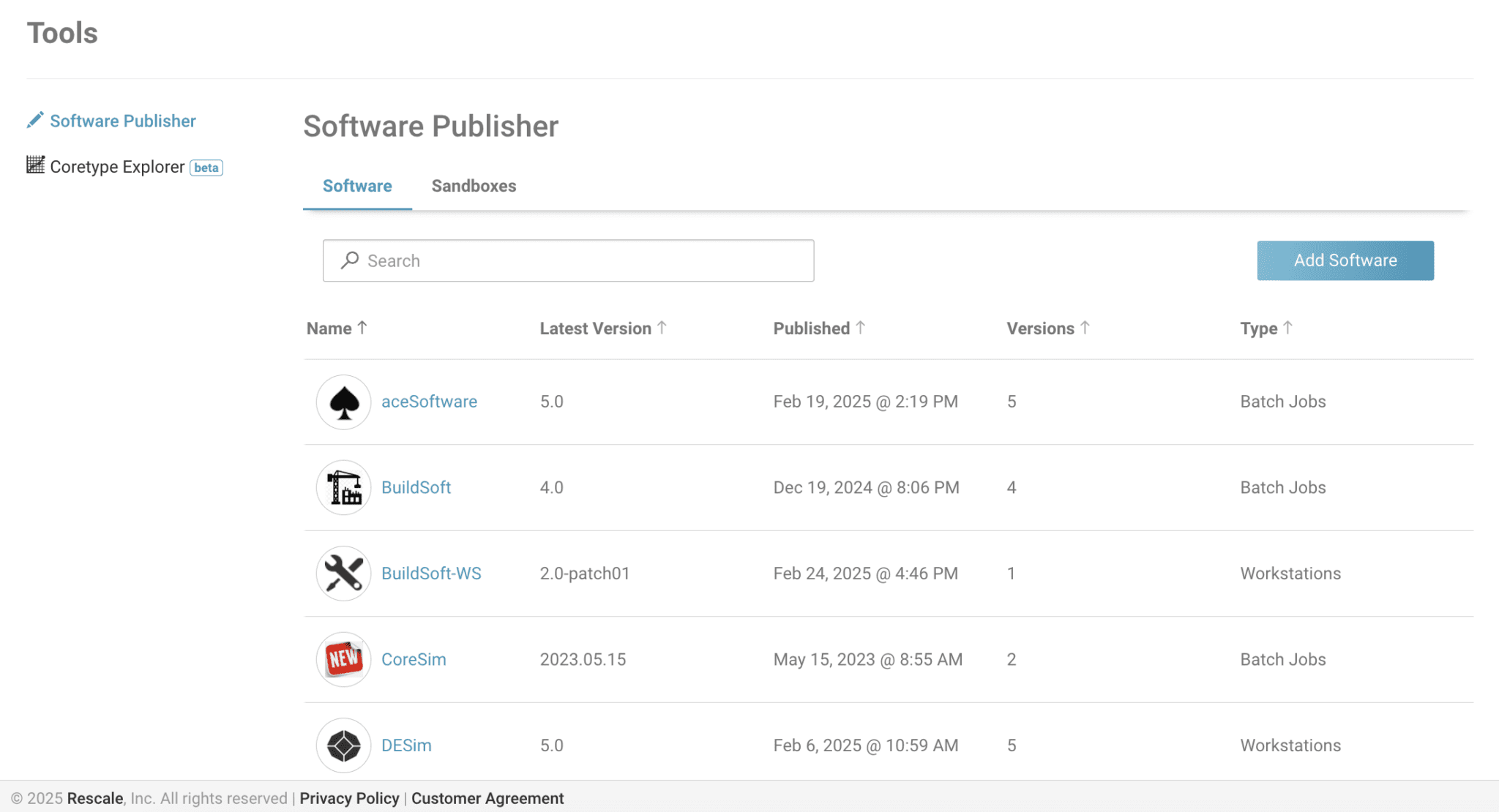This screenshot has width=1499, height=812.
Task: Switch to the Sandboxes tab
Action: click(474, 186)
